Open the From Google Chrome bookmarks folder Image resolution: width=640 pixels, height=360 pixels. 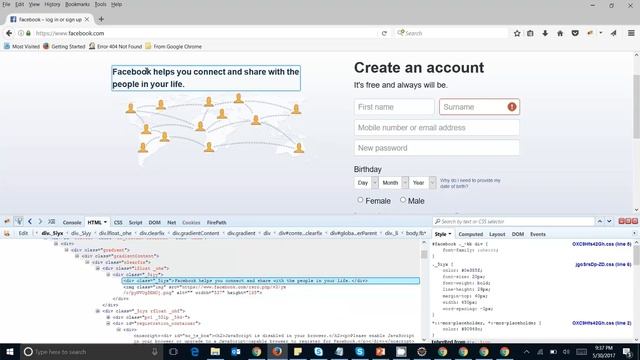point(174,47)
